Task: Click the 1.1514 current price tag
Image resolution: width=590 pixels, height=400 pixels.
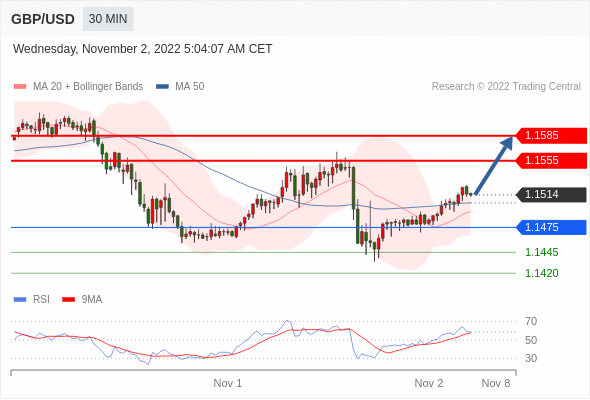Action: [x=551, y=195]
